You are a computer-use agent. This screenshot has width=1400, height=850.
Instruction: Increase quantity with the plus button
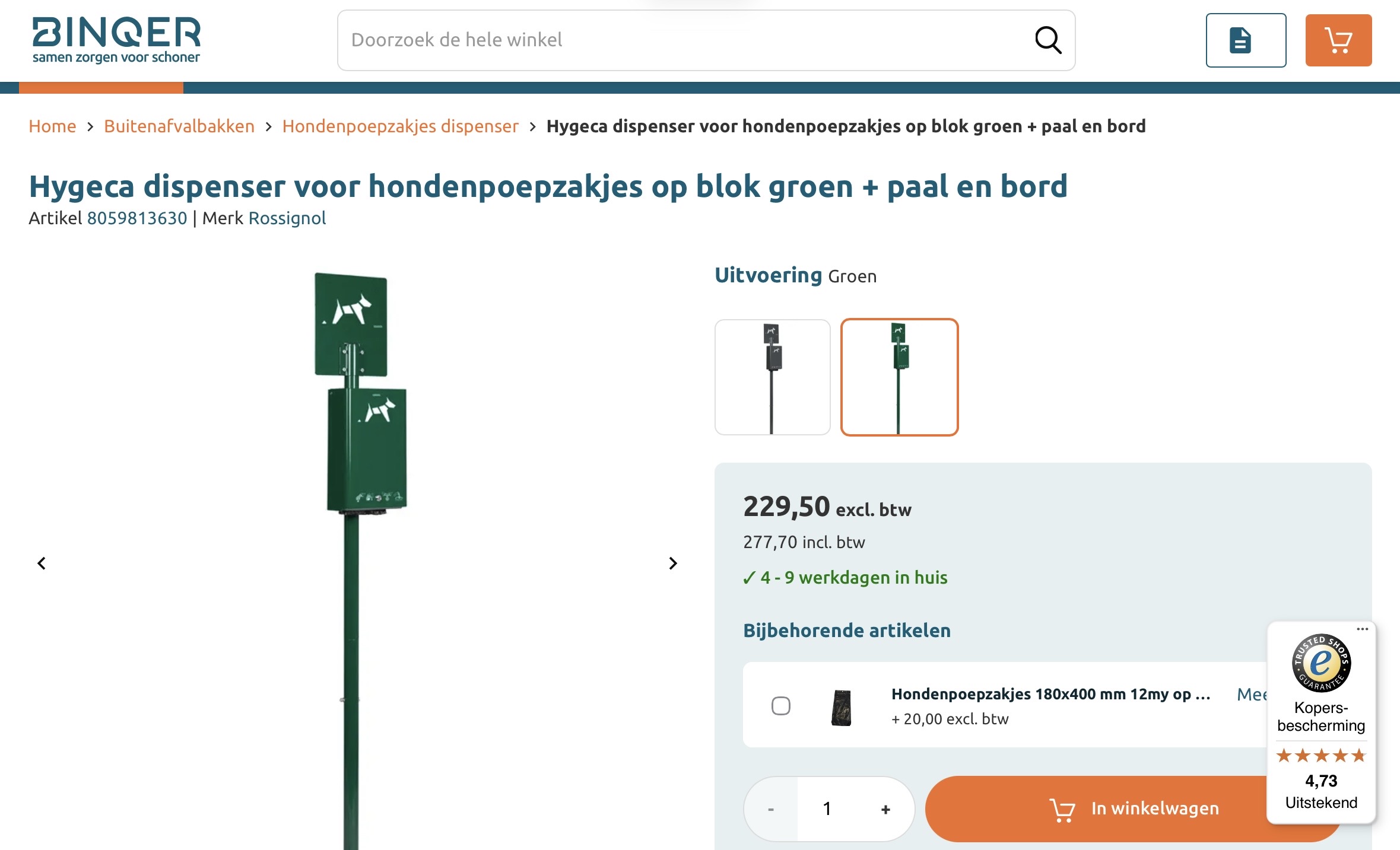click(885, 809)
